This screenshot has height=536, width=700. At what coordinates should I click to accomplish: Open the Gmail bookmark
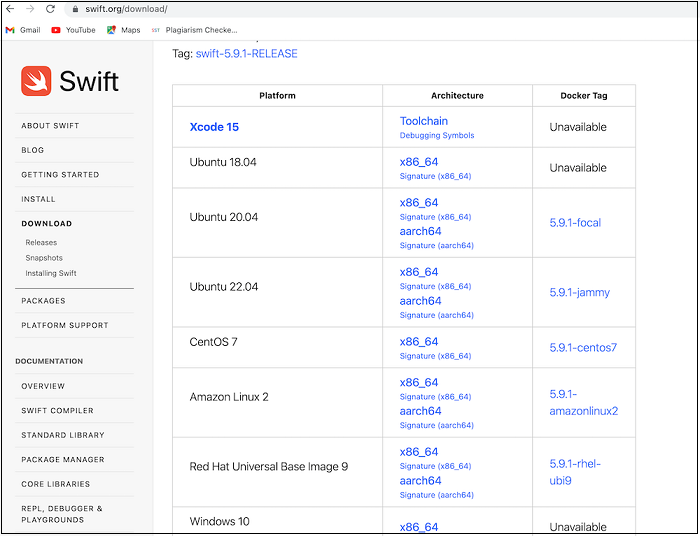[23, 30]
